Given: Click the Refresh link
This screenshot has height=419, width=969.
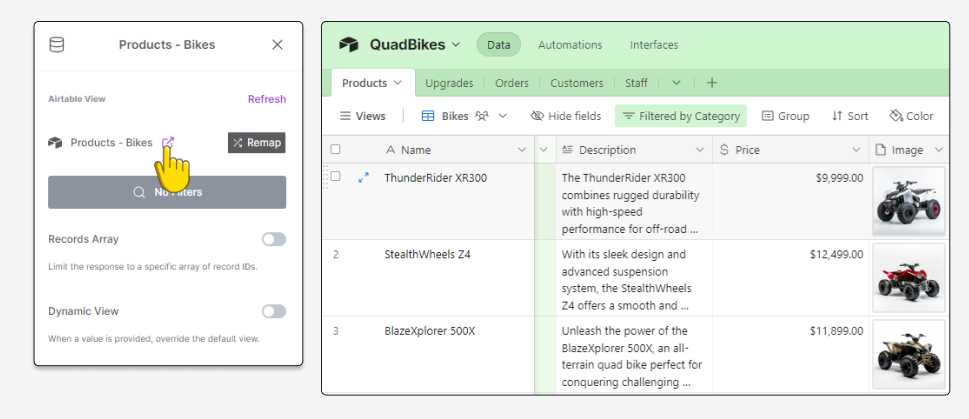Looking at the screenshot, I should point(267,99).
